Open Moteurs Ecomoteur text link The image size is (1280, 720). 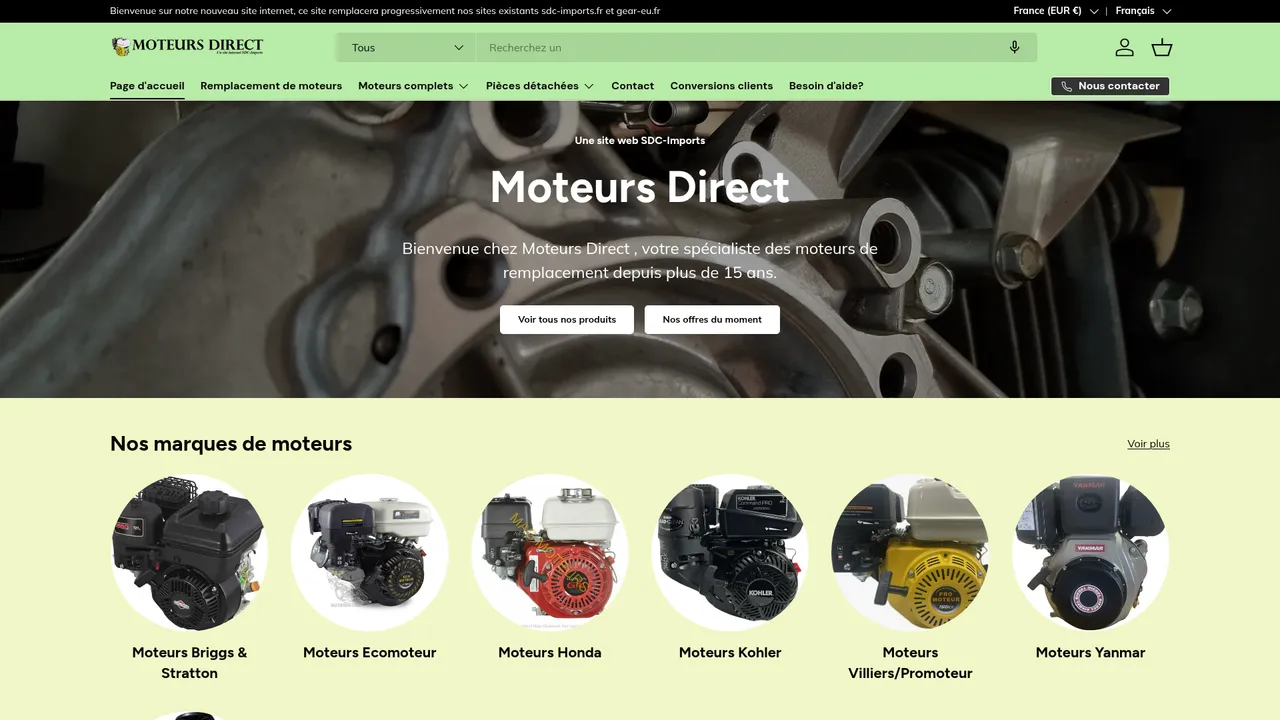[x=370, y=653]
